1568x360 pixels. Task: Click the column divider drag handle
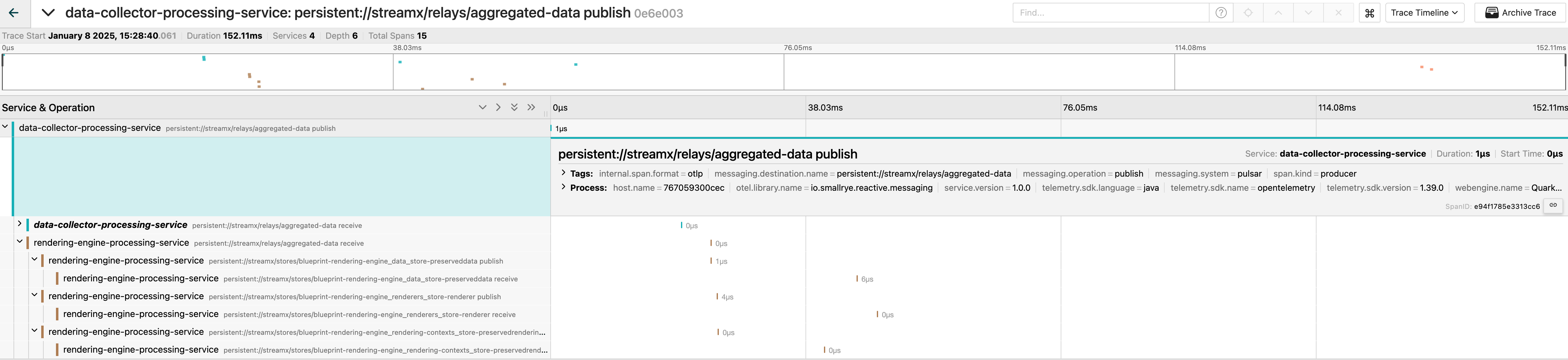pyautogui.click(x=545, y=113)
